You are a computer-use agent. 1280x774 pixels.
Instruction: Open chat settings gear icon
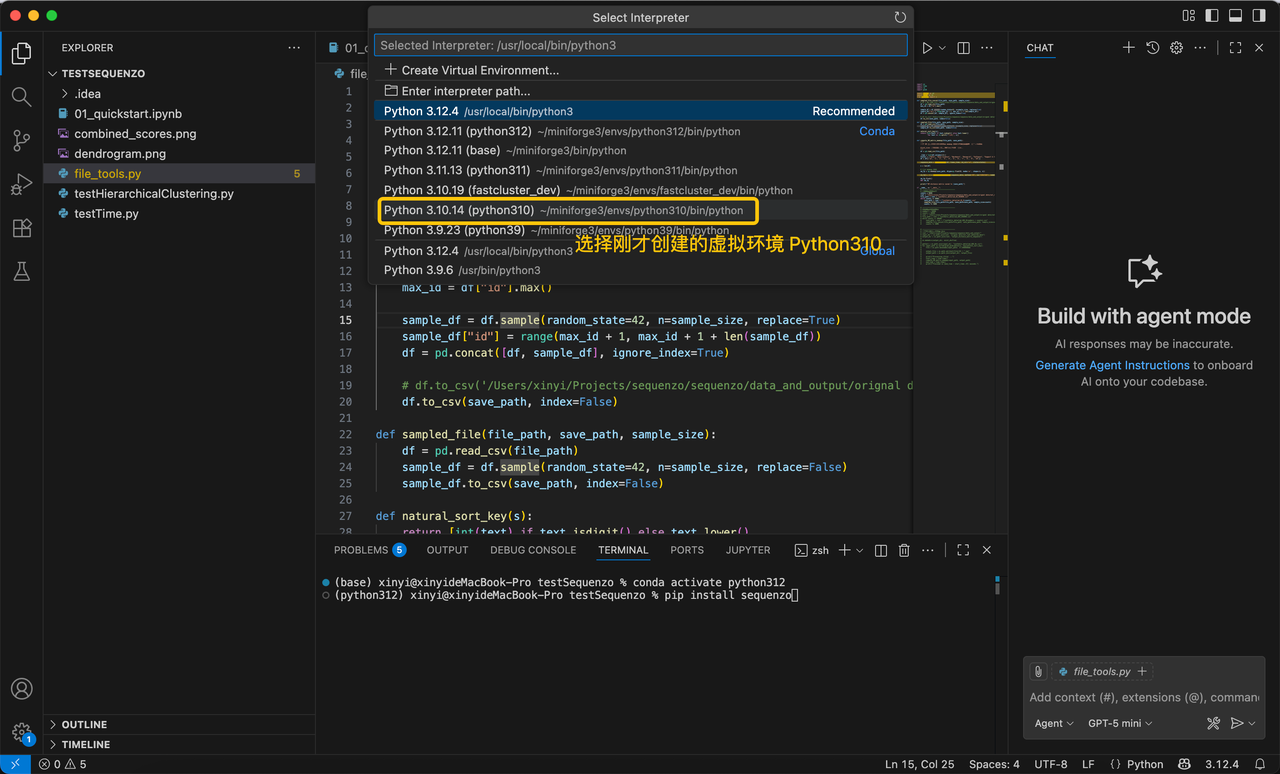(x=1176, y=48)
